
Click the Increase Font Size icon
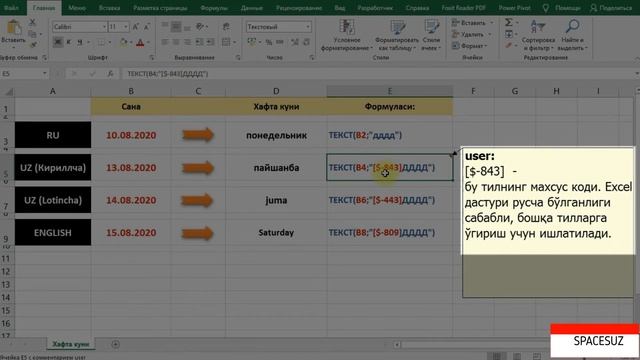(136, 27)
